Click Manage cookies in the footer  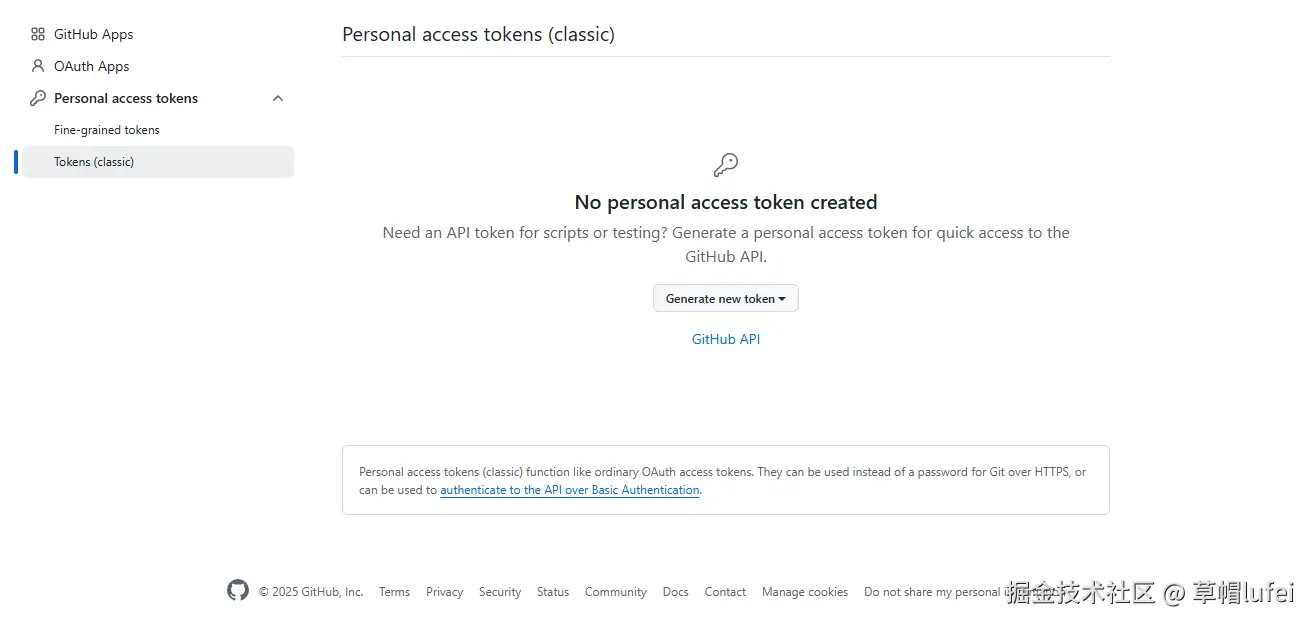[805, 592]
